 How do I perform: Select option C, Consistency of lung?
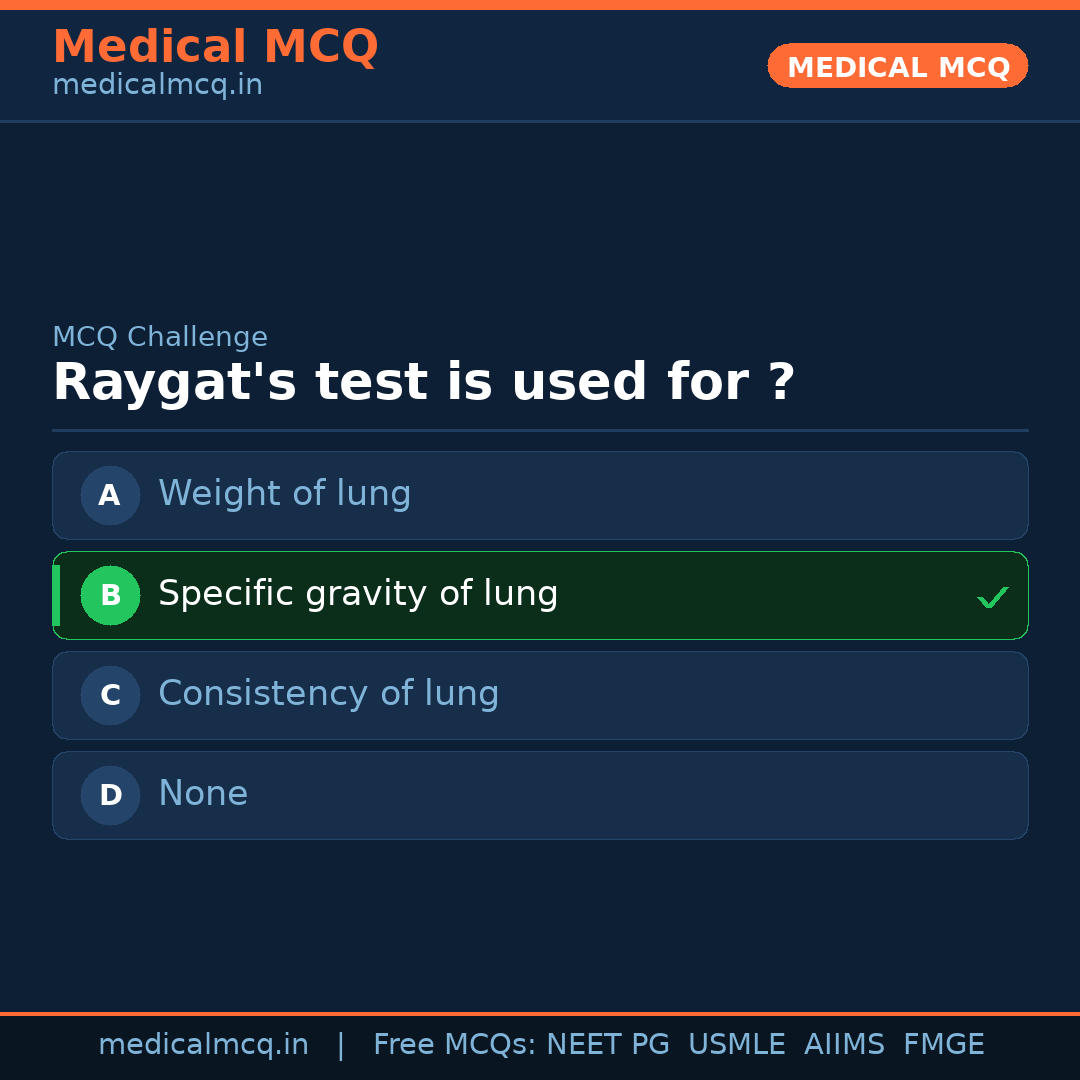click(x=540, y=695)
